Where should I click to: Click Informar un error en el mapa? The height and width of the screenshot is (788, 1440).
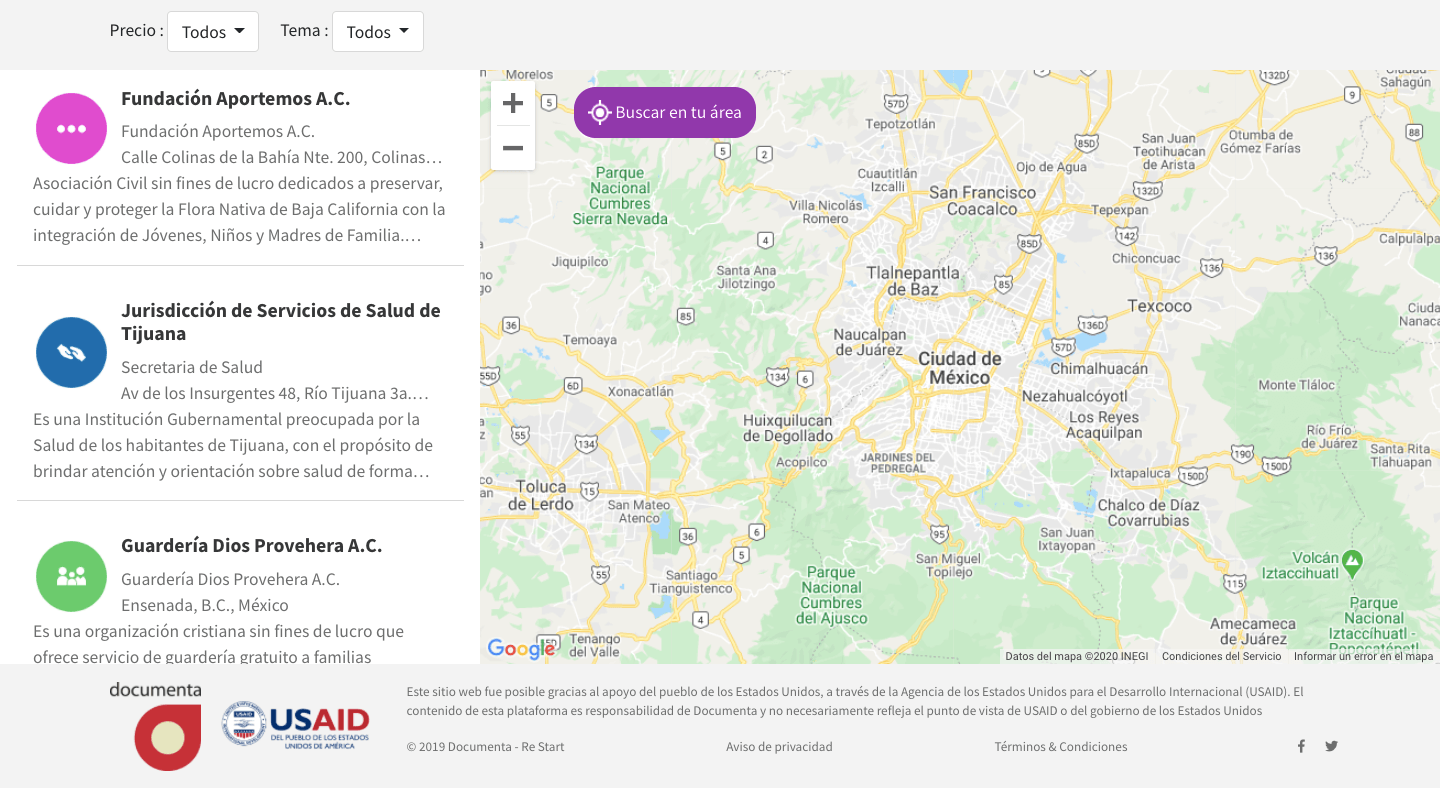tap(1363, 657)
